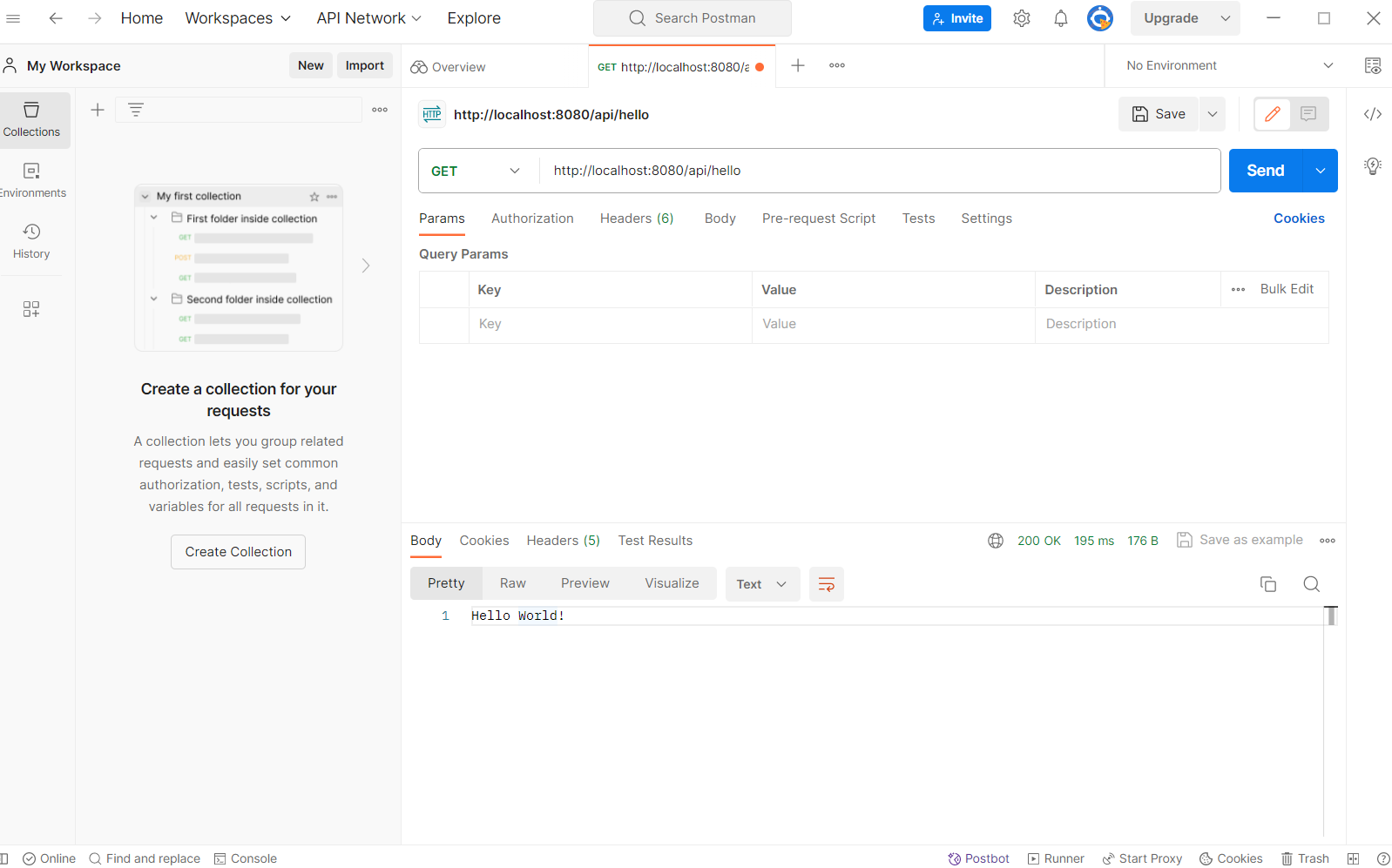The image size is (1392, 868).
Task: Click the query param Key field
Action: coord(611,324)
